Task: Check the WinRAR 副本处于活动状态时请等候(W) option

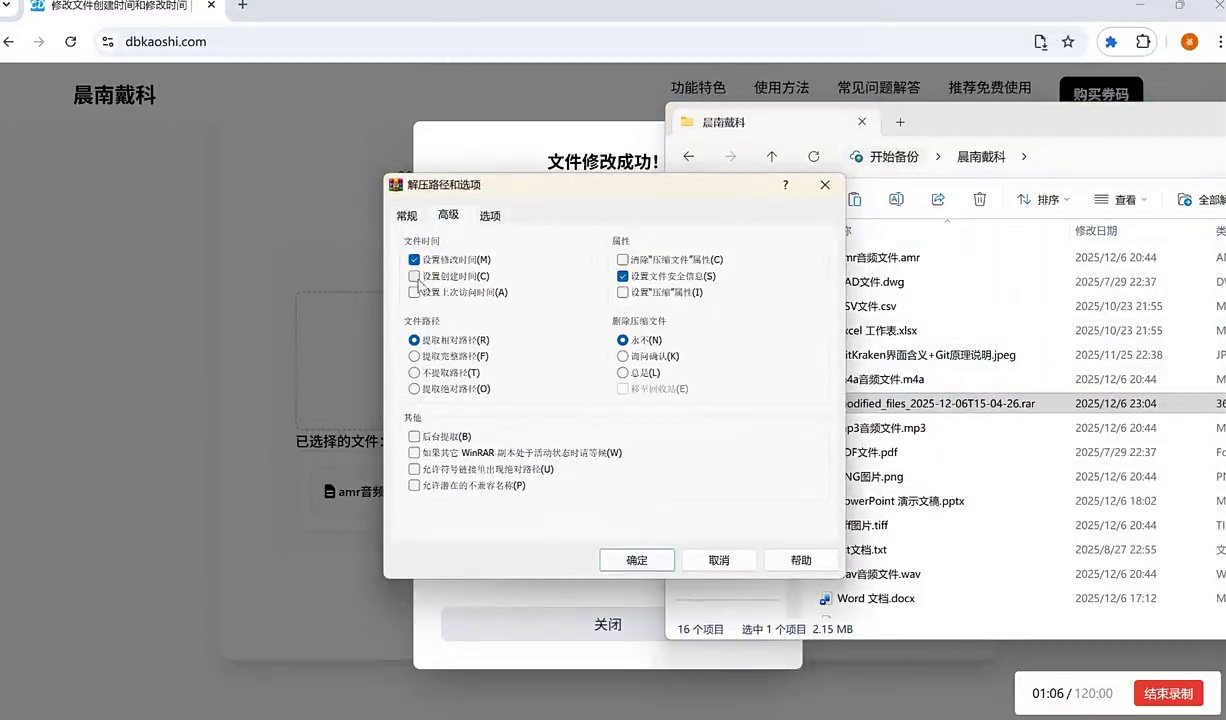Action: [x=414, y=453]
